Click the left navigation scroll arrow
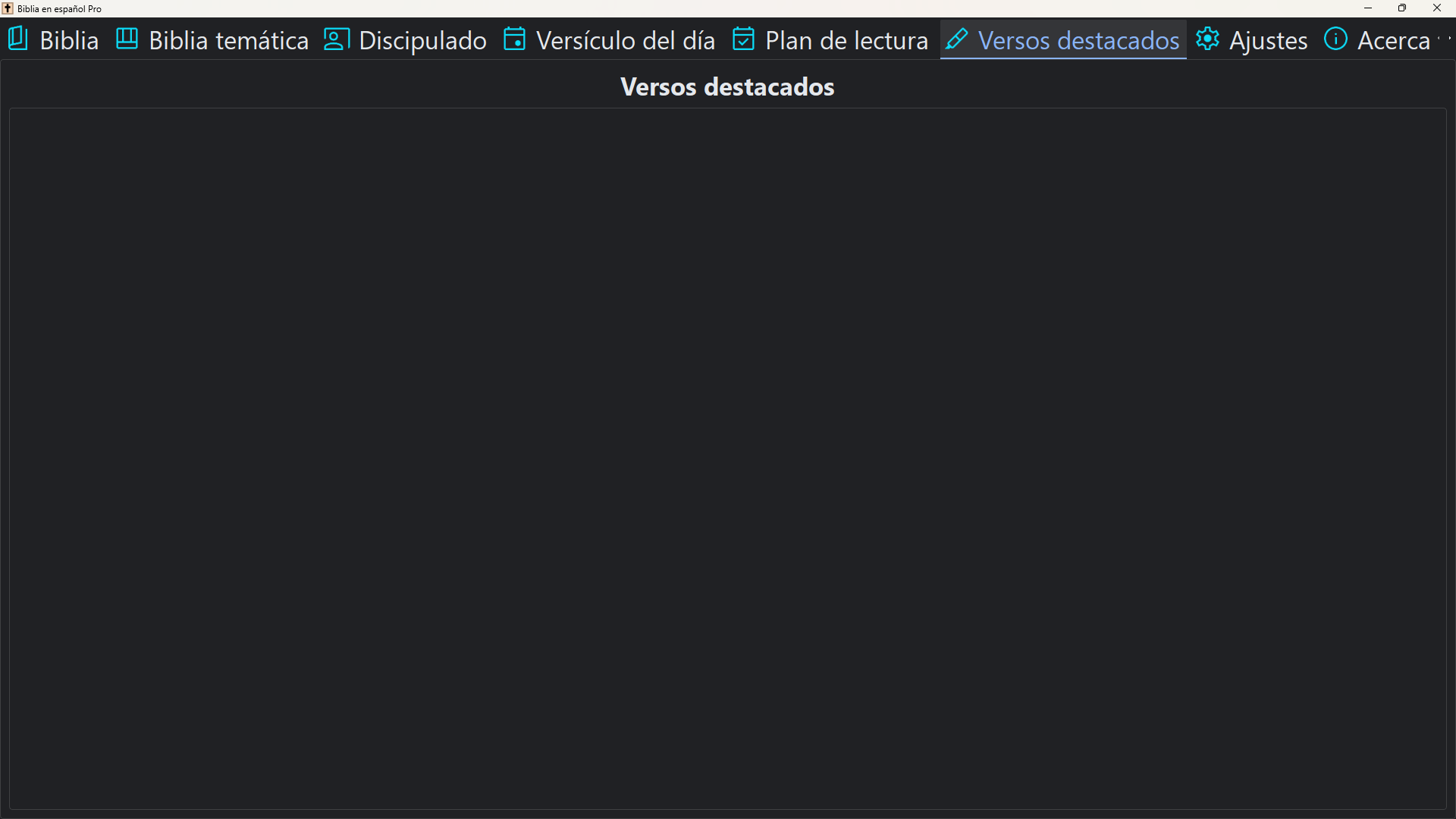This screenshot has width=1456, height=819. [x=1439, y=38]
